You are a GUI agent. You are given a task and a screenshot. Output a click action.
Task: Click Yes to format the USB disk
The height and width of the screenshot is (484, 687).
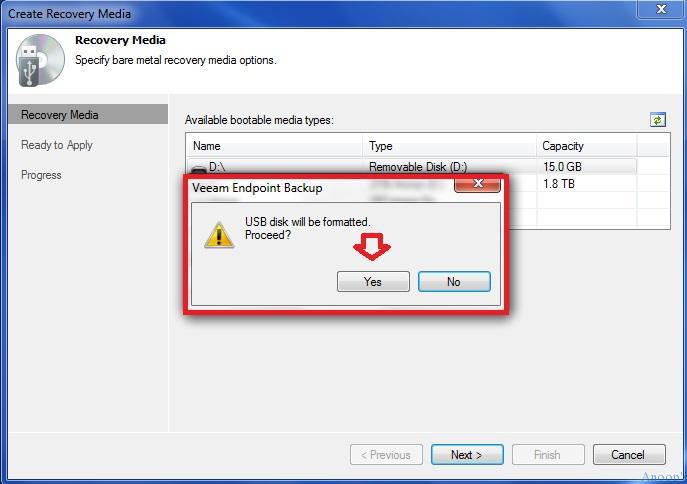[x=373, y=281]
